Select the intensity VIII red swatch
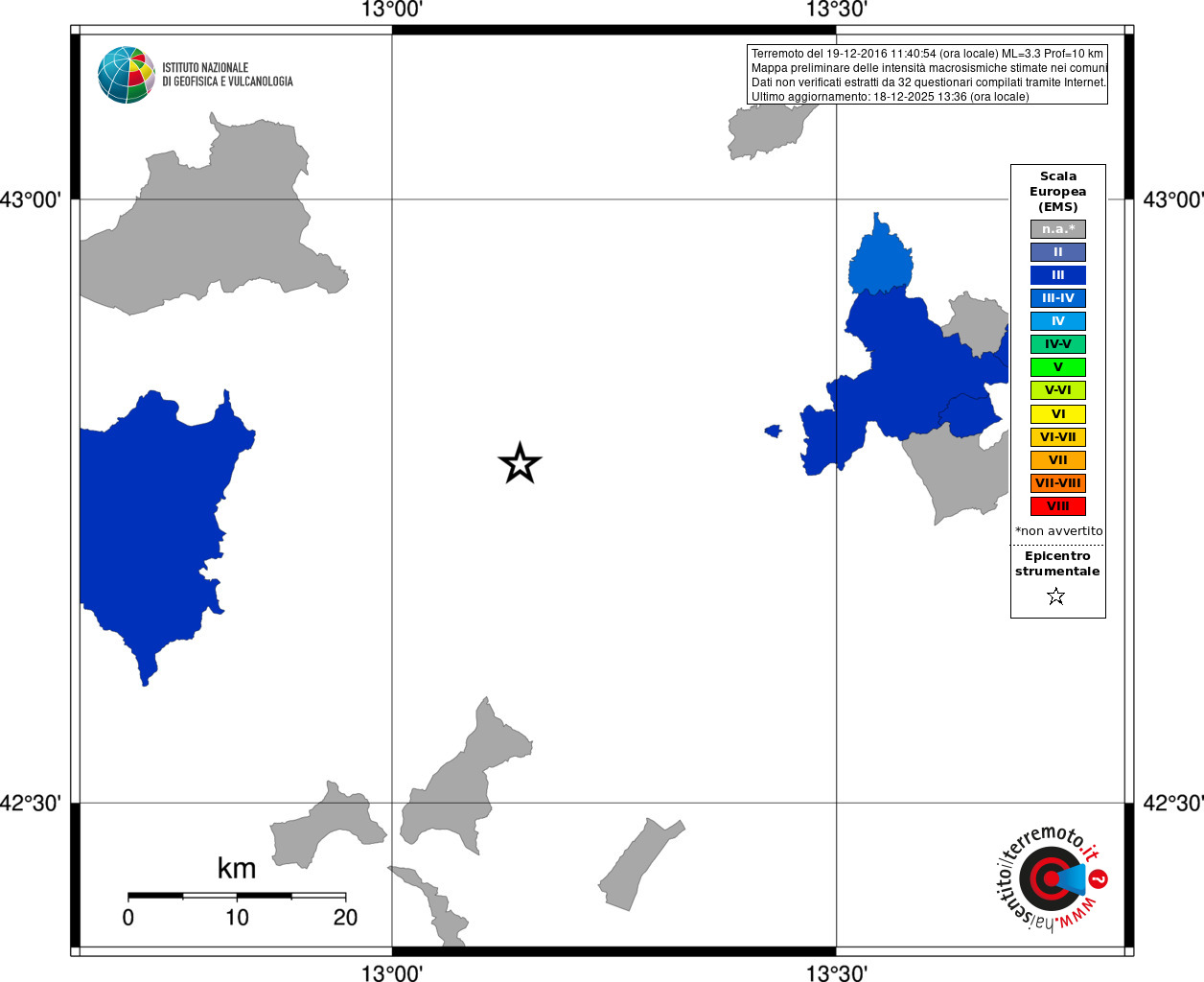Screen dimensions: 1204x982 point(1058,506)
